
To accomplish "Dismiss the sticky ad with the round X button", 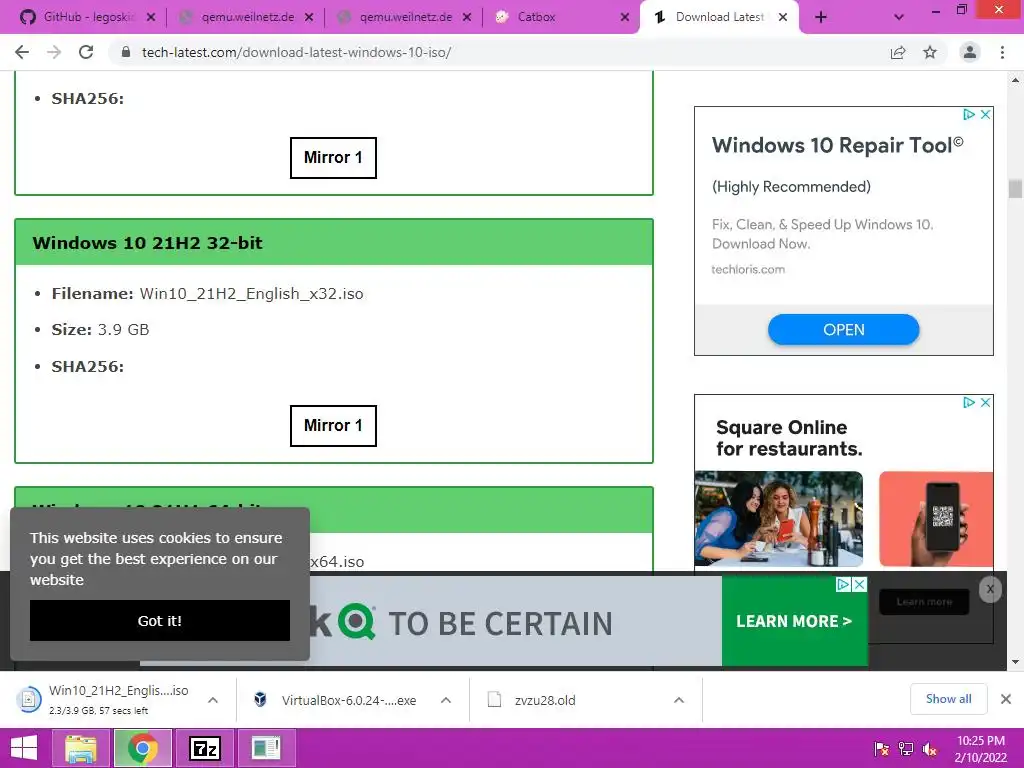I will tap(990, 590).
